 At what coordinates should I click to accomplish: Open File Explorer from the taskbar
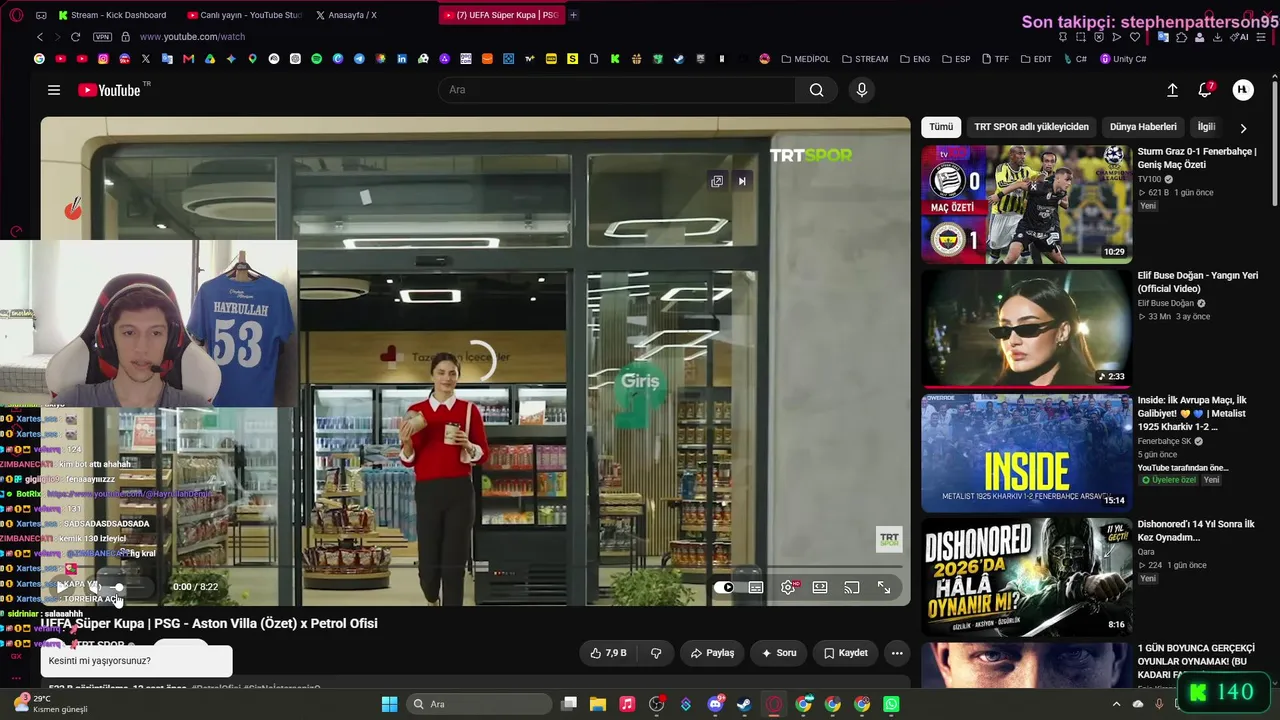pos(598,704)
